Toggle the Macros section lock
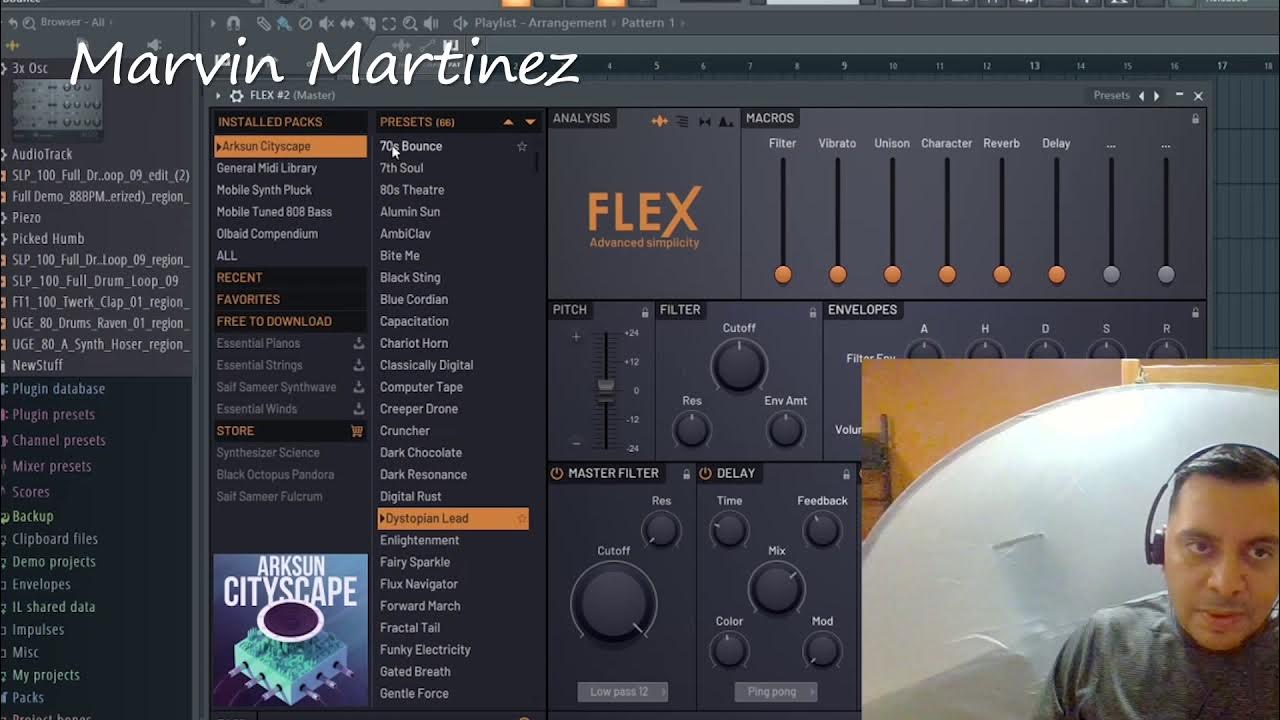Screen dimensions: 1280x720 point(1195,119)
